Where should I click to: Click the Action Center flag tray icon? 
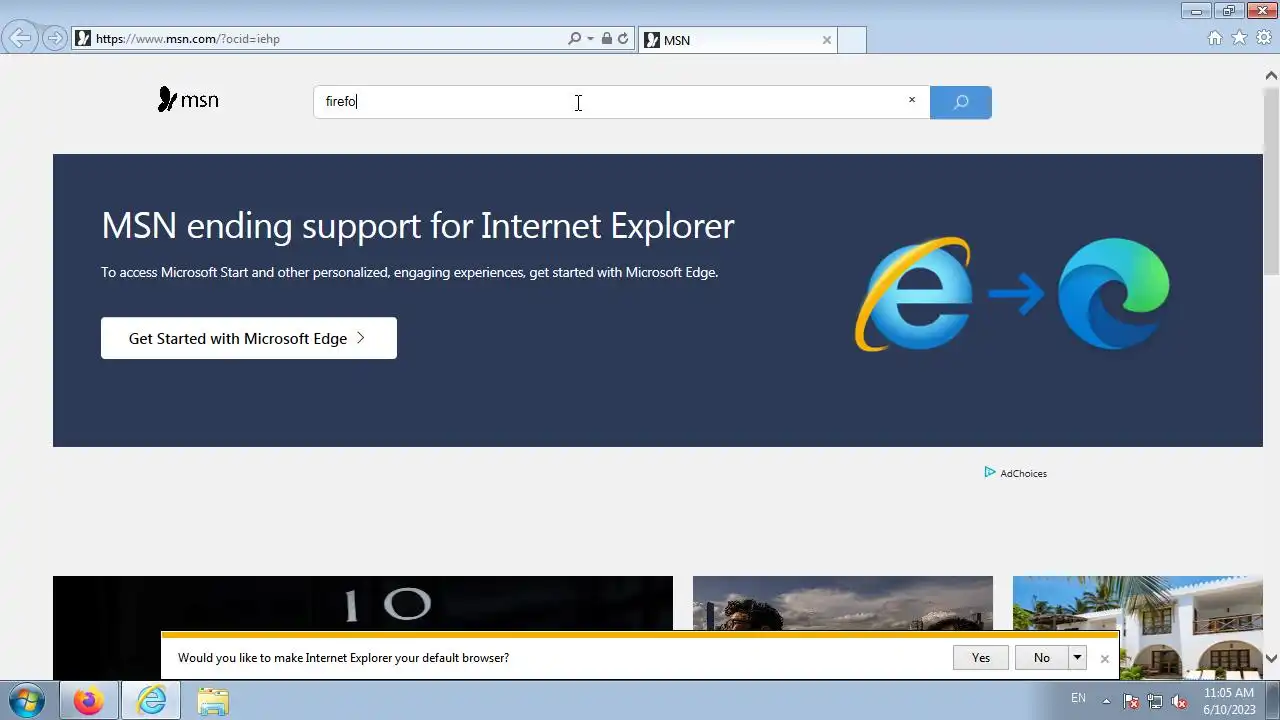[x=1131, y=701]
